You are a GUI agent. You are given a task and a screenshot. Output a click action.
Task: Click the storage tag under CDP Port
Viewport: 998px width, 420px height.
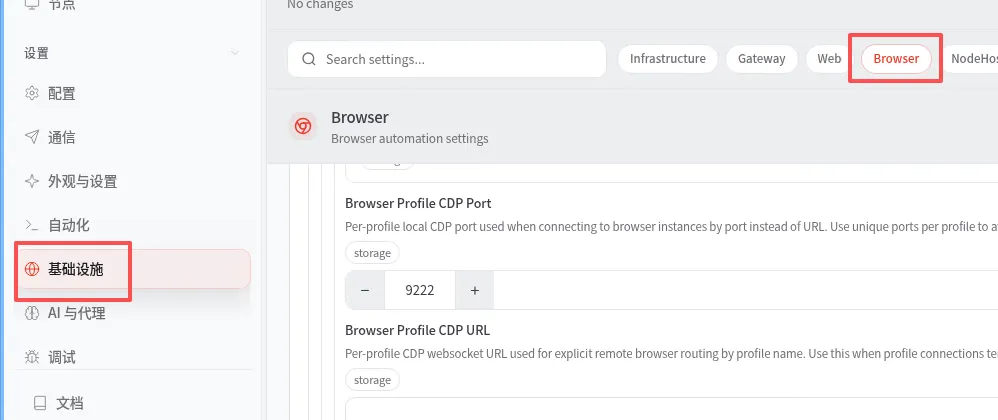click(x=372, y=253)
